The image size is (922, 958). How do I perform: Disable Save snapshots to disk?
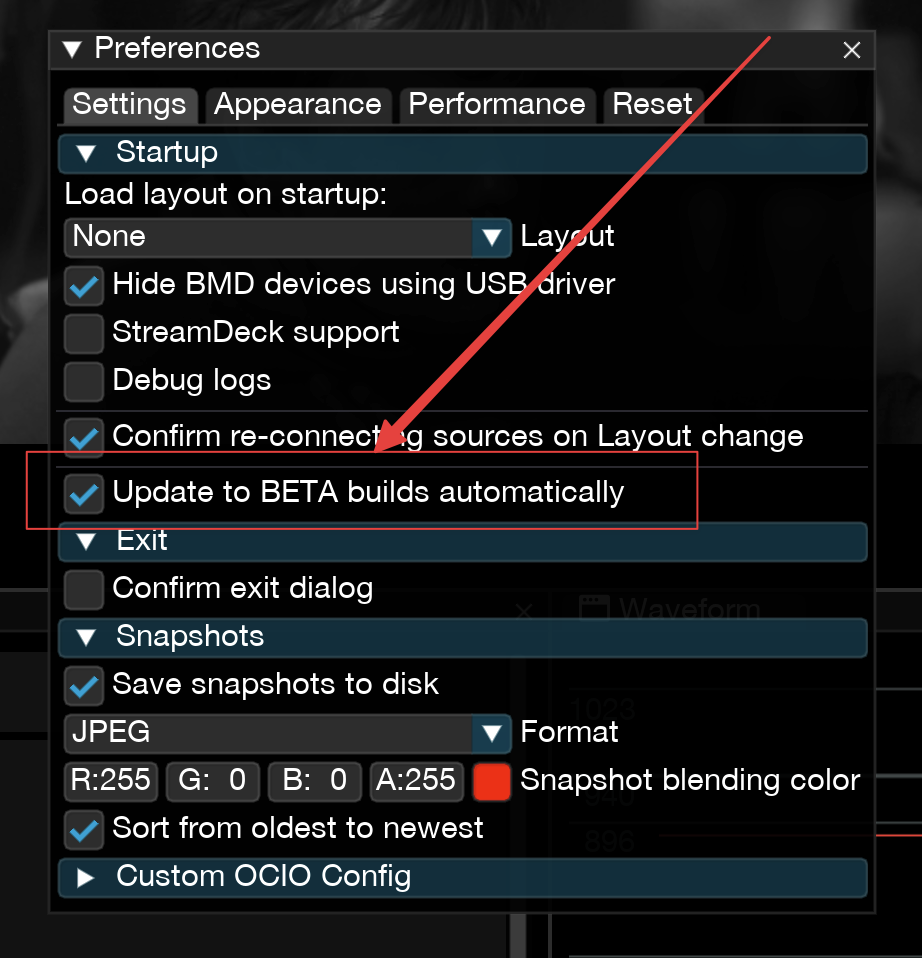(84, 685)
